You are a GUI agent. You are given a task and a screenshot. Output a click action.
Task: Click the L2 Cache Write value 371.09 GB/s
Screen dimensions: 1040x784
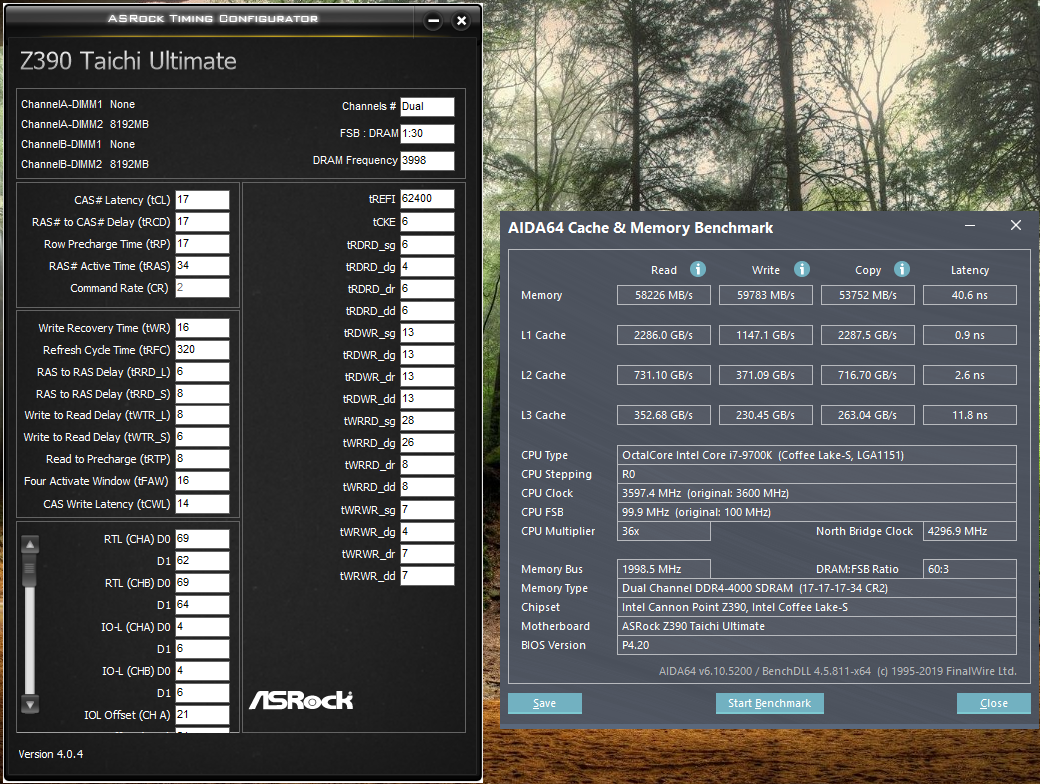pos(765,375)
